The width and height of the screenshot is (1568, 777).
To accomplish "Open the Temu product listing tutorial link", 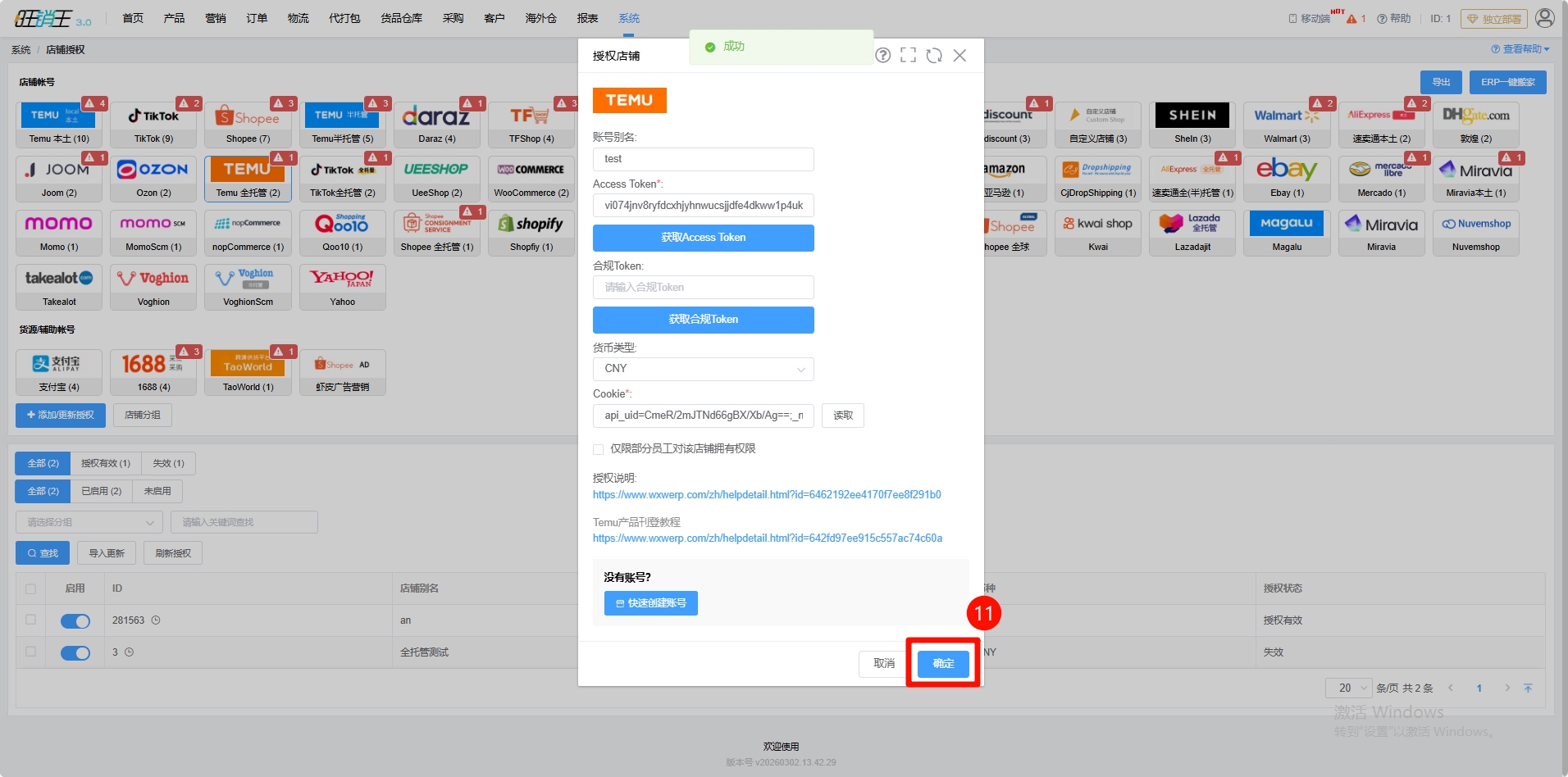I will [x=767, y=538].
